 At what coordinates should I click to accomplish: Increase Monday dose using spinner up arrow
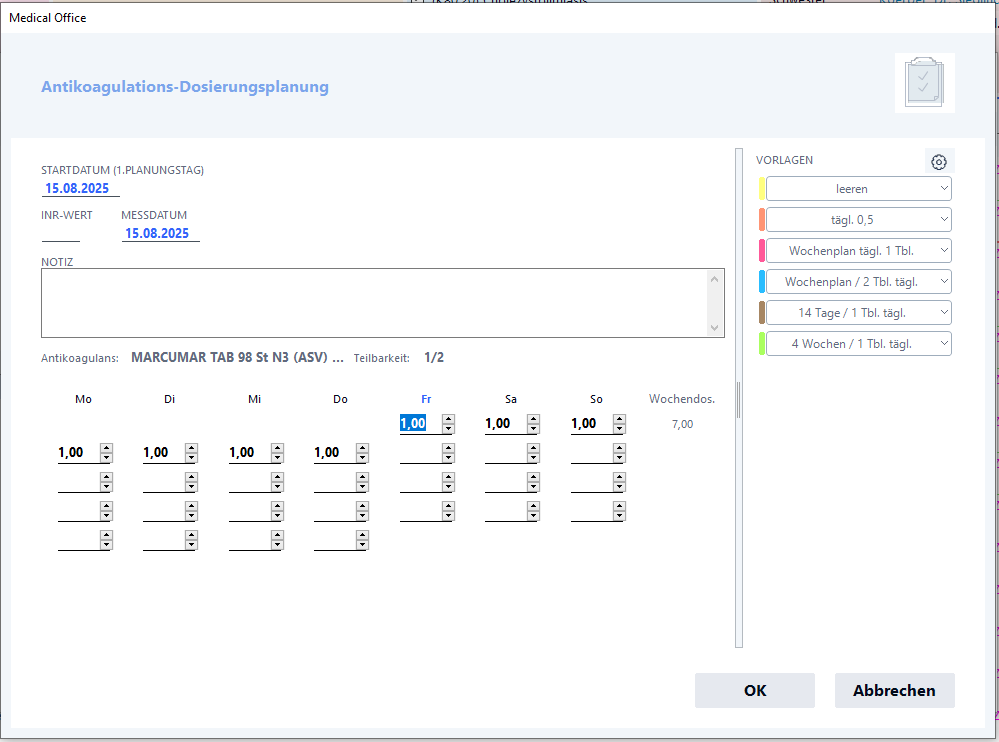coord(107,448)
